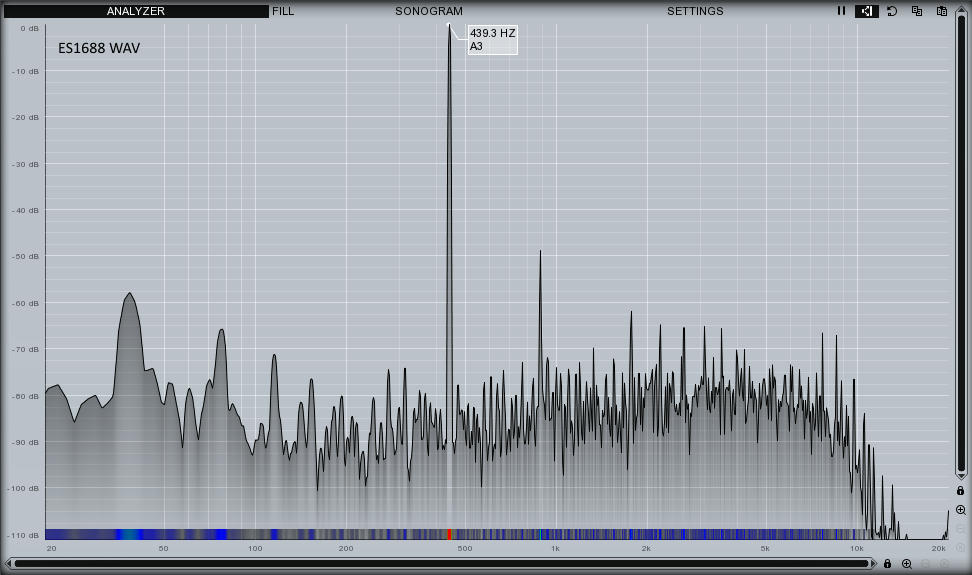Image resolution: width=972 pixels, height=575 pixels.
Task: Click the 500 frequency axis label
Action: click(x=465, y=548)
